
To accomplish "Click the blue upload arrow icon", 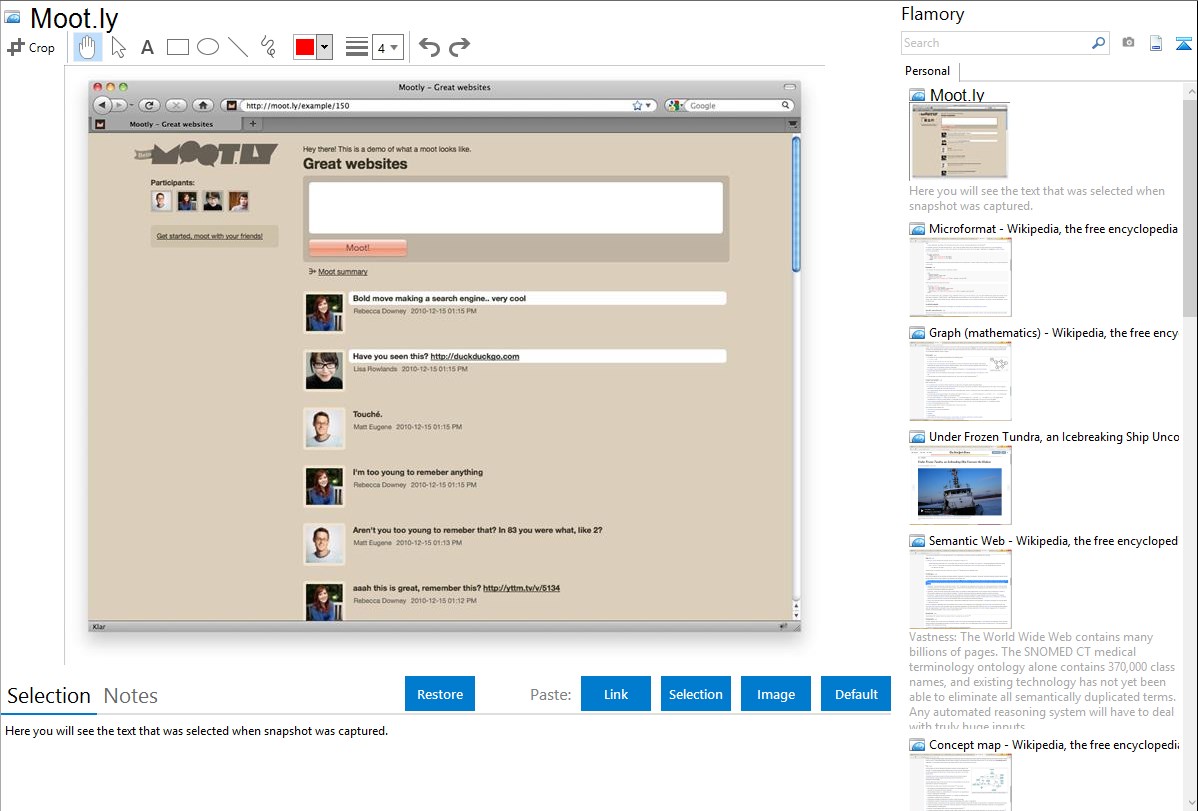I will 1183,44.
